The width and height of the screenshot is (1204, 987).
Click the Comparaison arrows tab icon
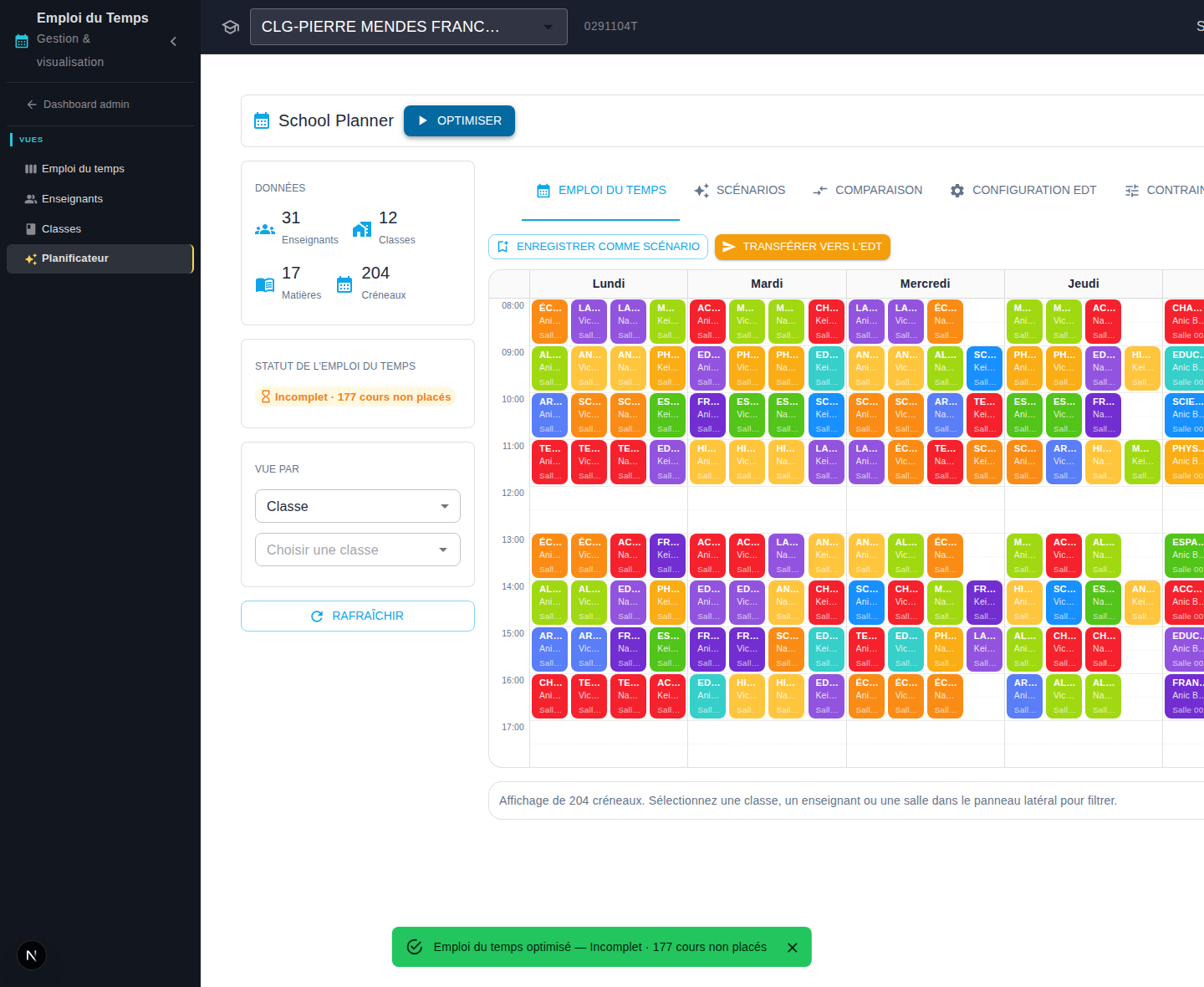tap(820, 191)
